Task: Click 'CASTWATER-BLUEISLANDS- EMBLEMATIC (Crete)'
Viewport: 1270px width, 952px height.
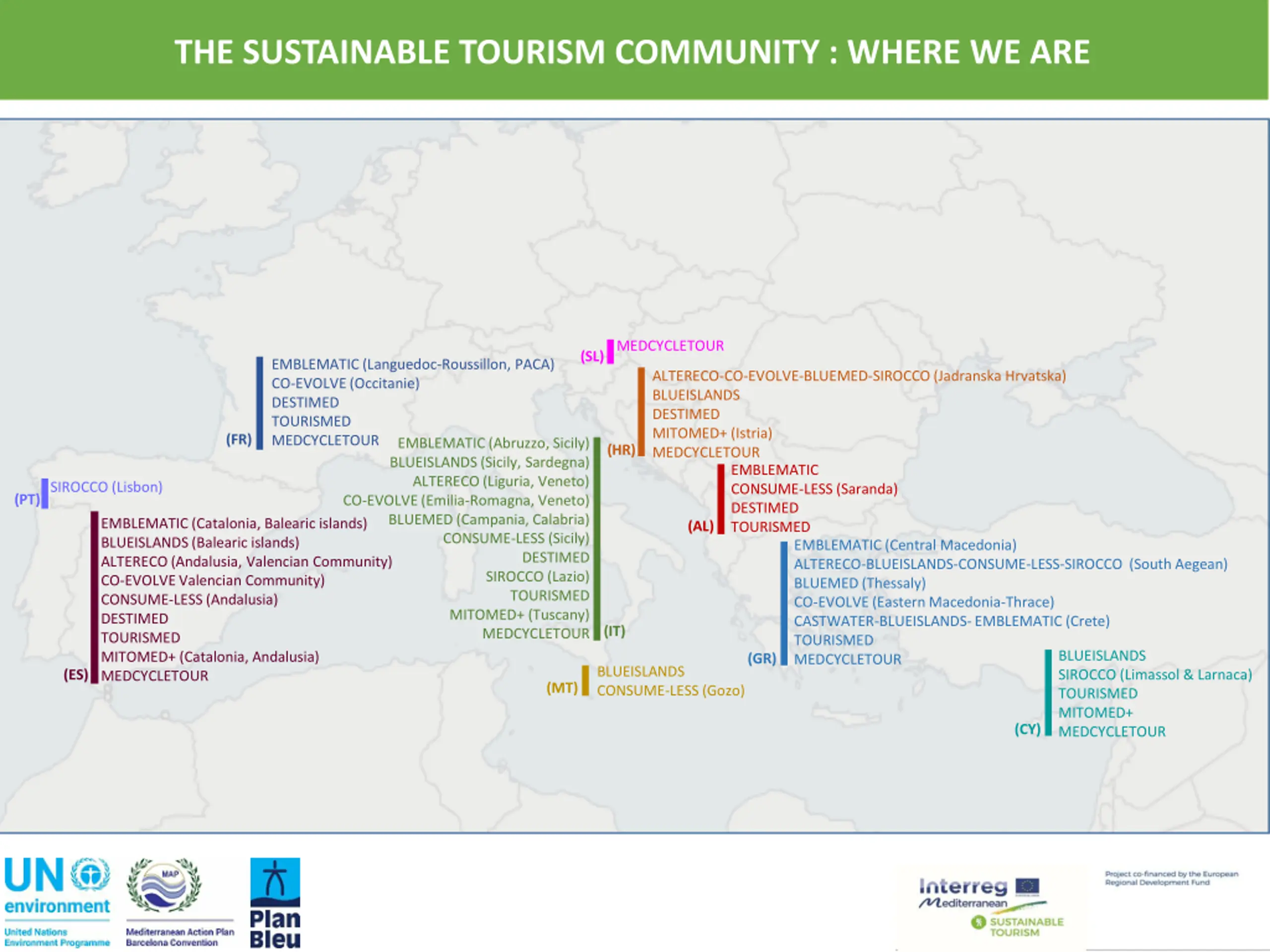Action: pyautogui.click(x=952, y=621)
